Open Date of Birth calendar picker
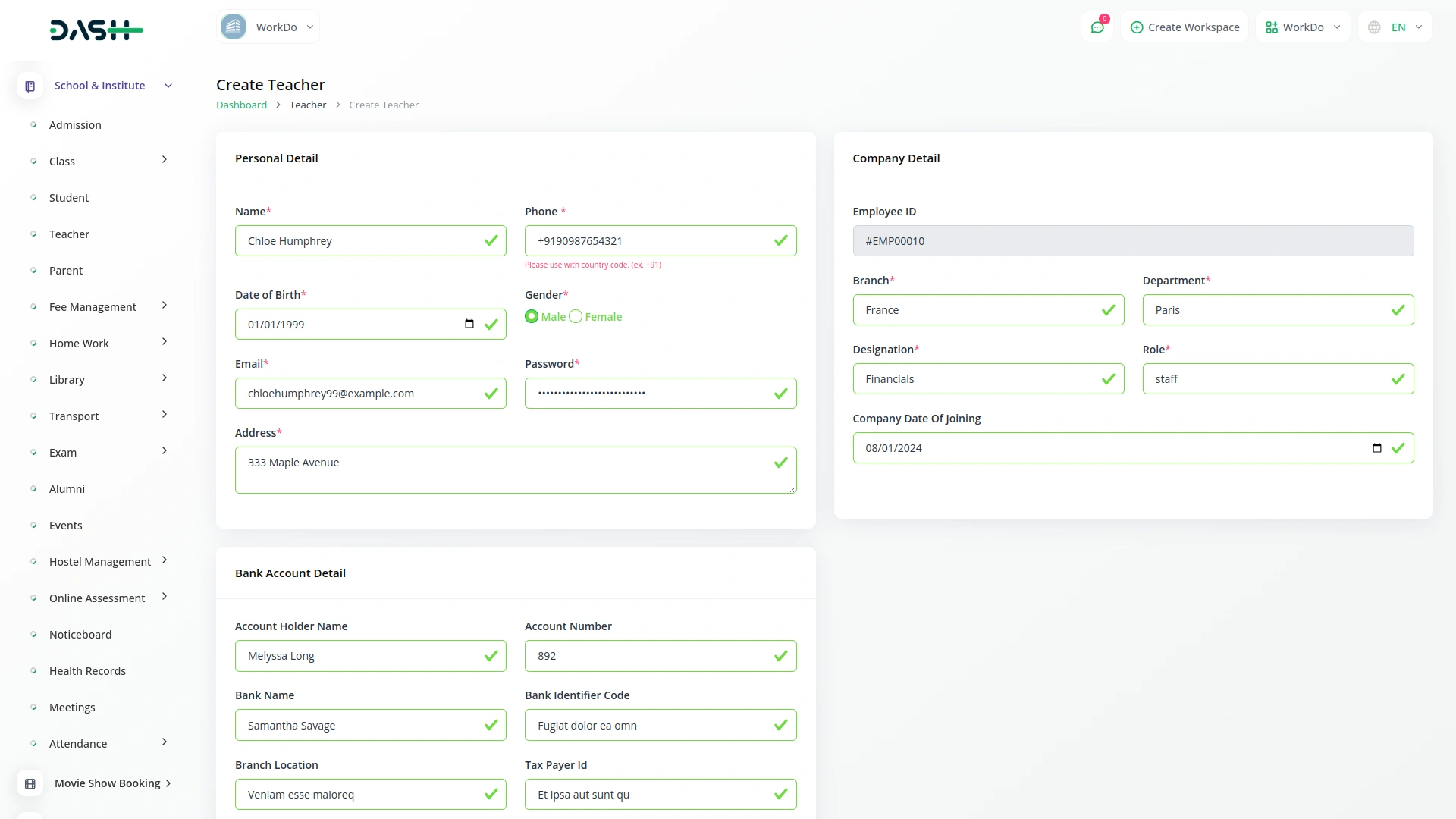The width and height of the screenshot is (1456, 819). click(x=469, y=325)
